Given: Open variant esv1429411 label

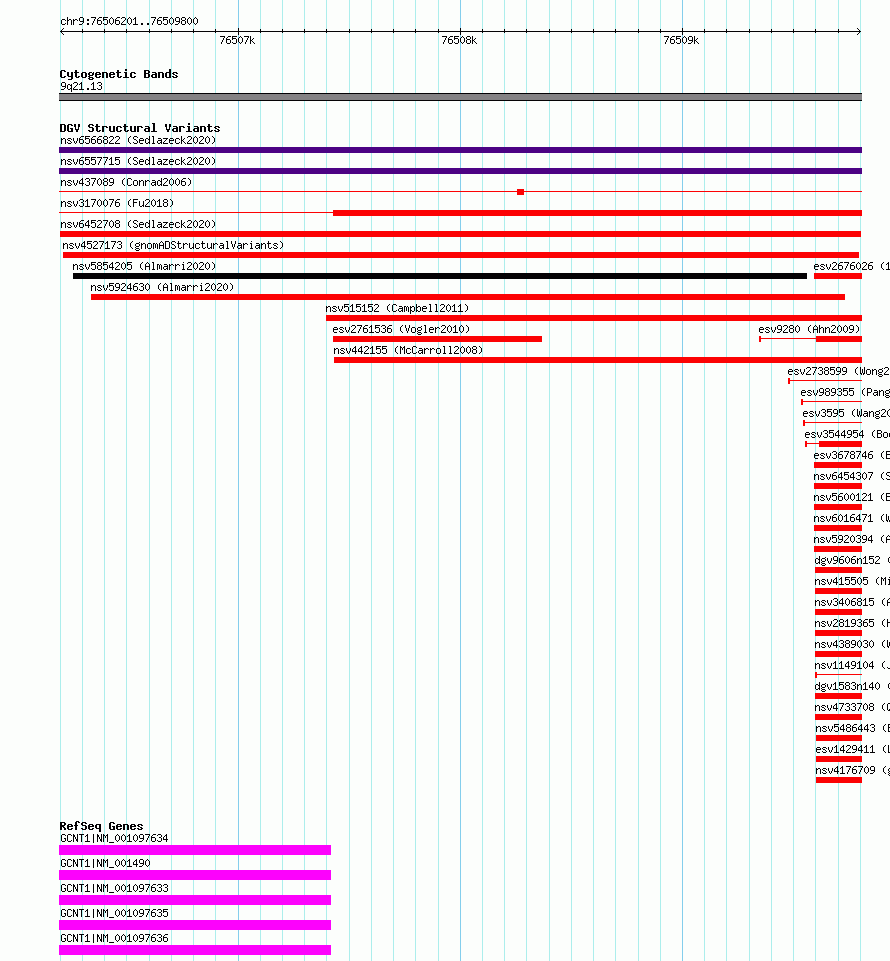Looking at the screenshot, I should tap(853, 748).
